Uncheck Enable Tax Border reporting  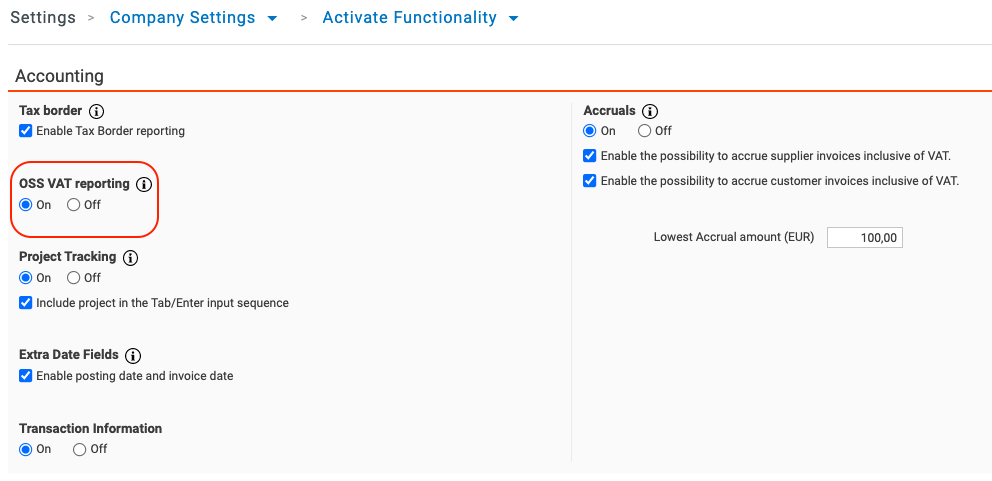coord(26,131)
